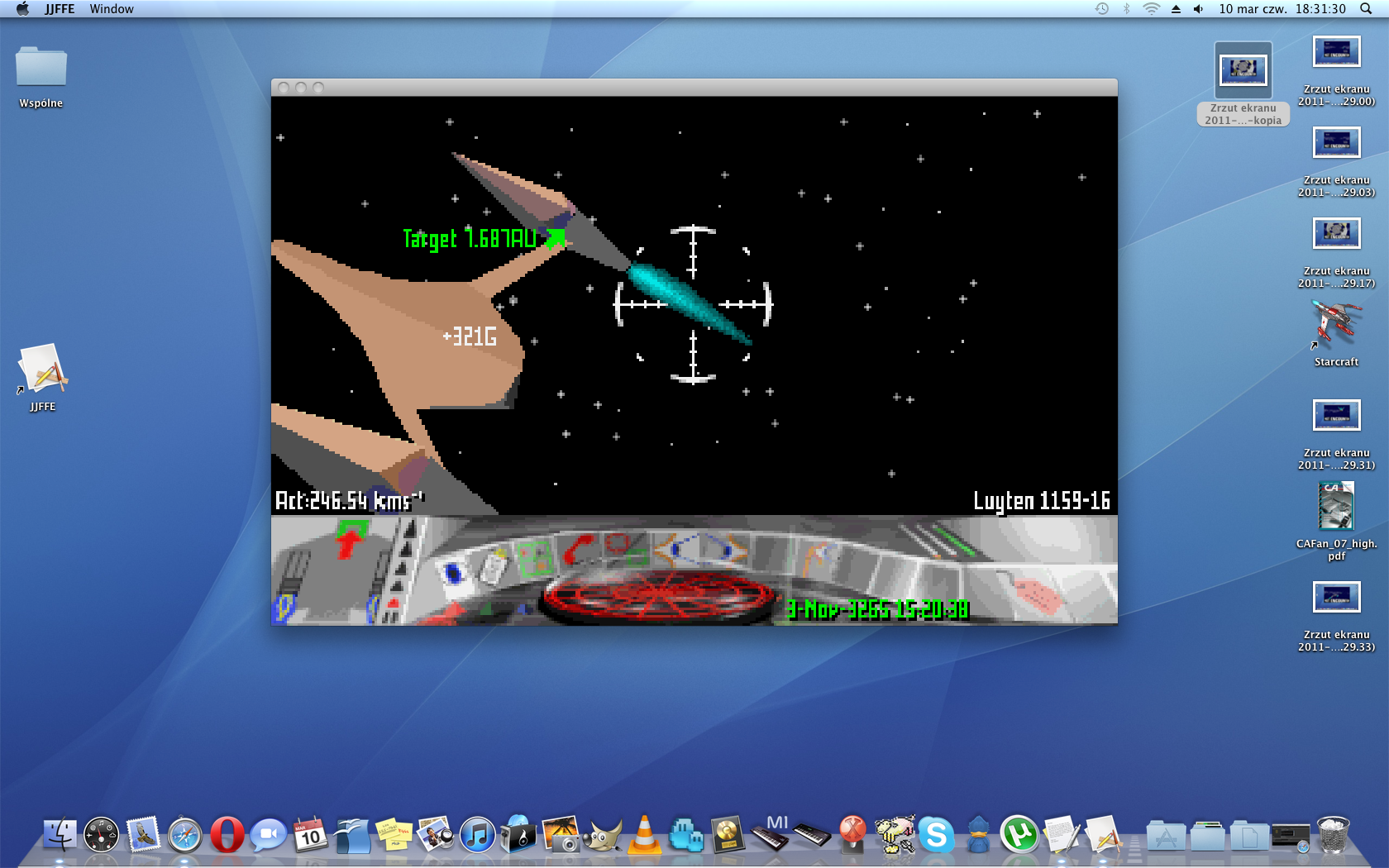Viewport: 1389px width, 868px height.
Task: Launch Safari from the Dock
Action: coord(184,835)
